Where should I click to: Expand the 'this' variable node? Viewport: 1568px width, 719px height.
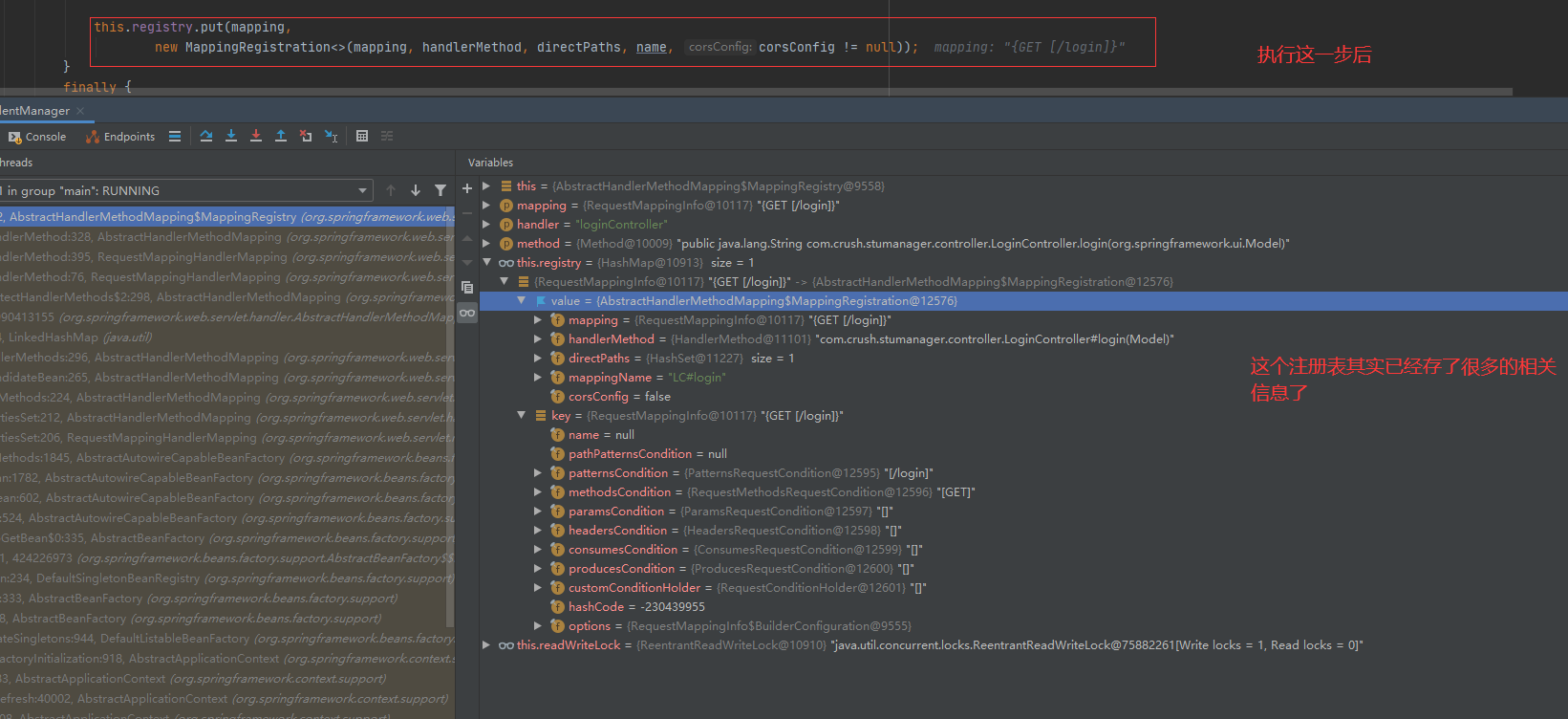[486, 185]
